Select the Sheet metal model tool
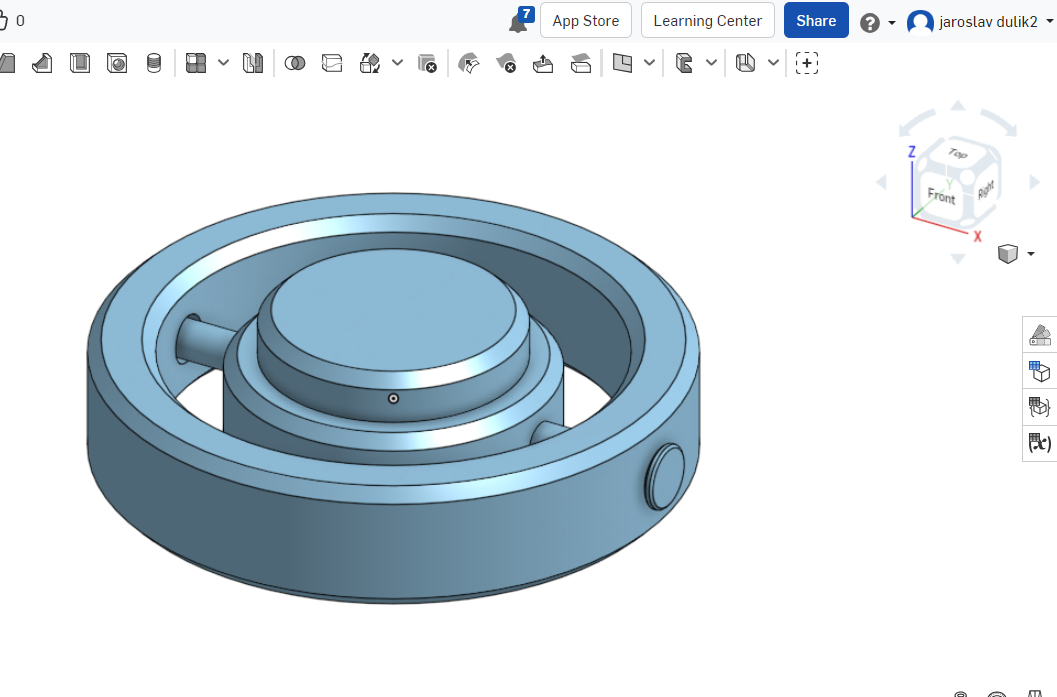The image size is (1057, 697). [745, 63]
